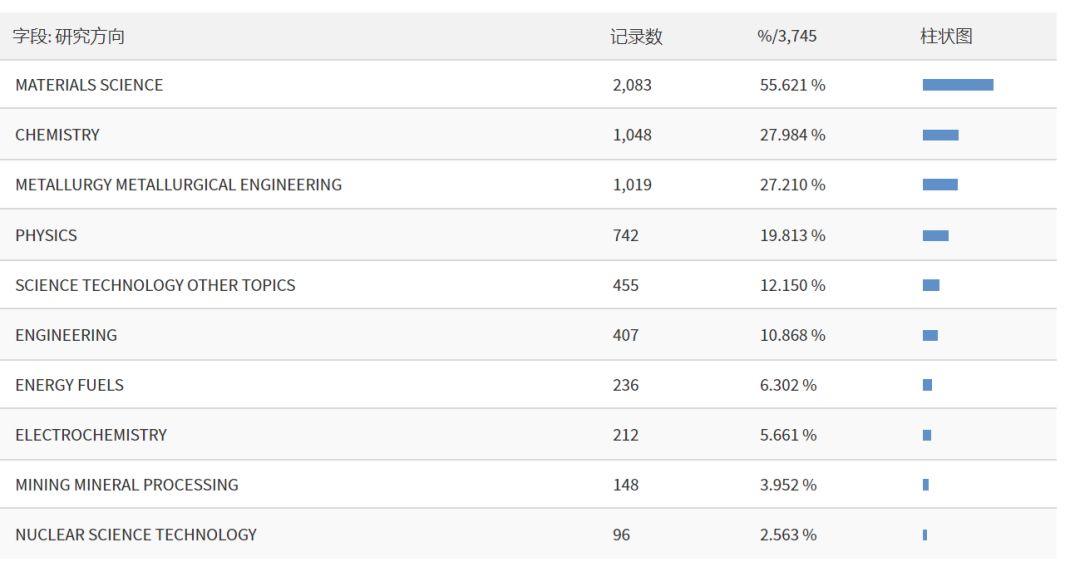This screenshot has width=1080, height=562.
Task: Click the 记录数 column header
Action: pyautogui.click(x=636, y=37)
